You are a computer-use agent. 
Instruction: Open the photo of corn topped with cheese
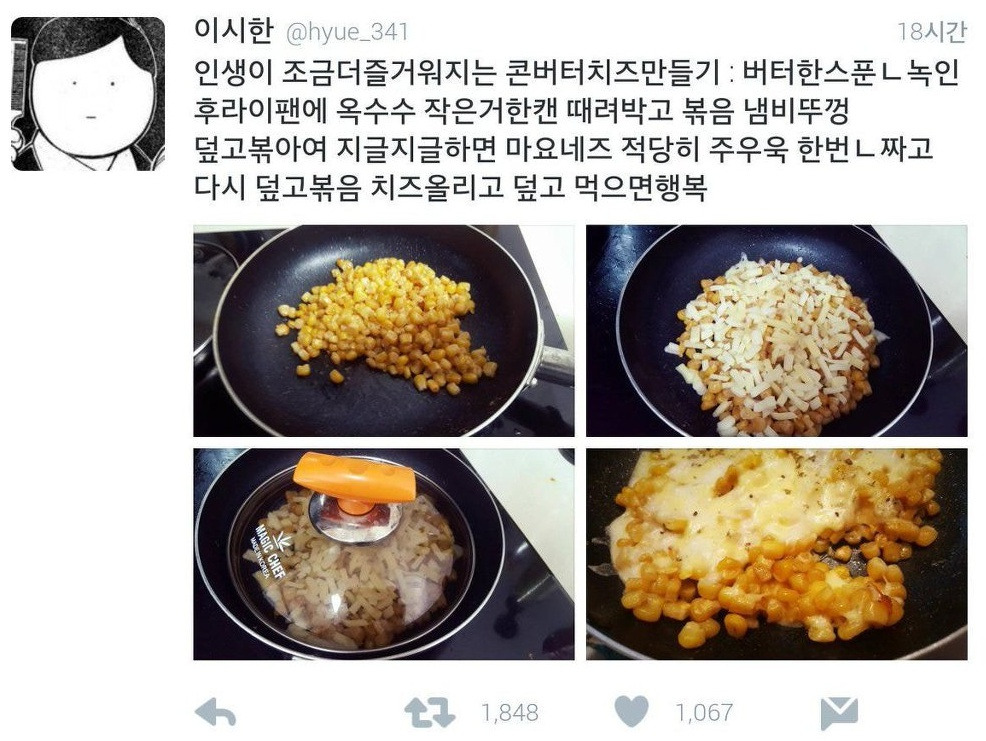[x=777, y=331]
